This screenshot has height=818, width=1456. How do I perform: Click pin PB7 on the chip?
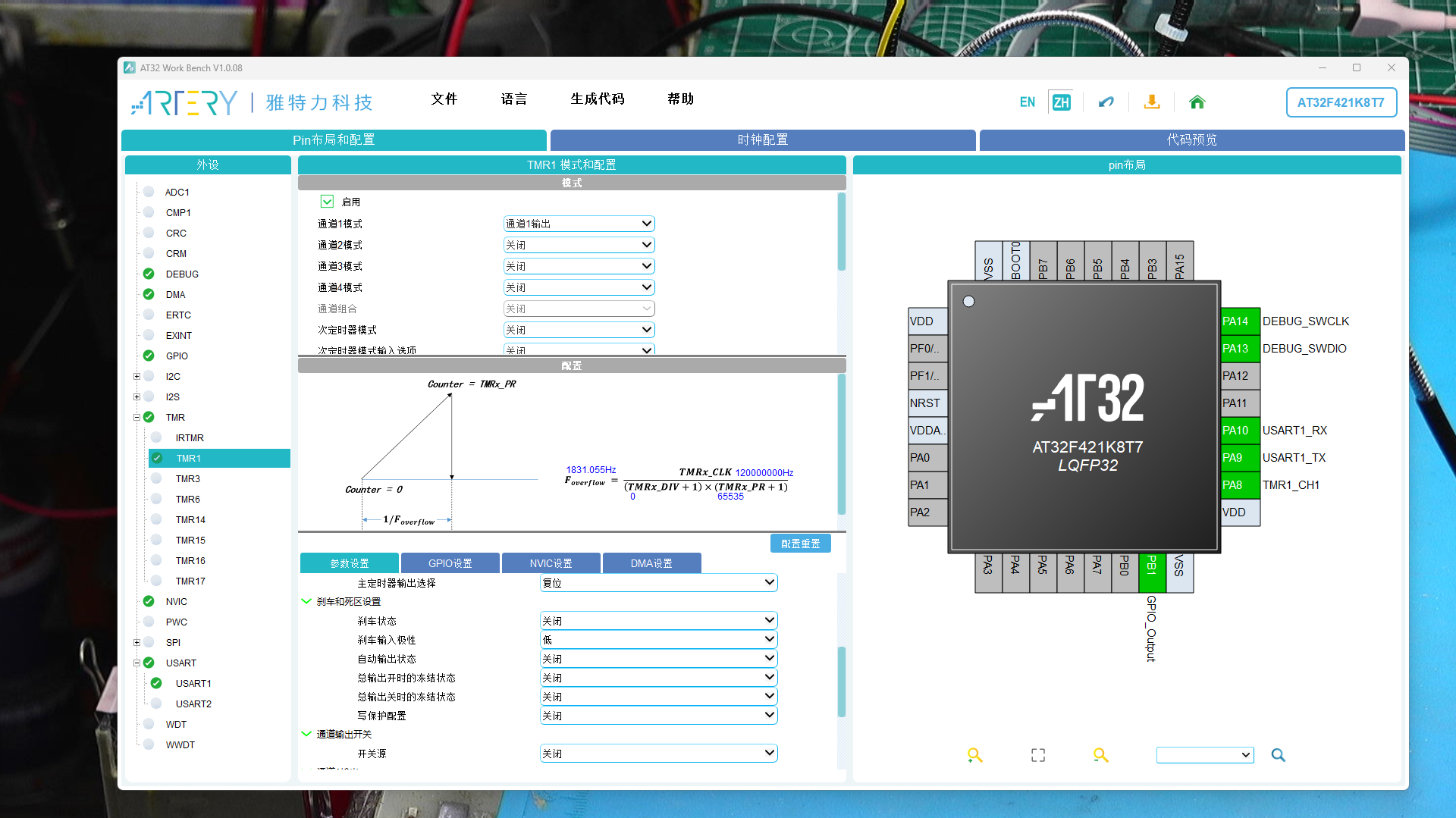(1043, 262)
